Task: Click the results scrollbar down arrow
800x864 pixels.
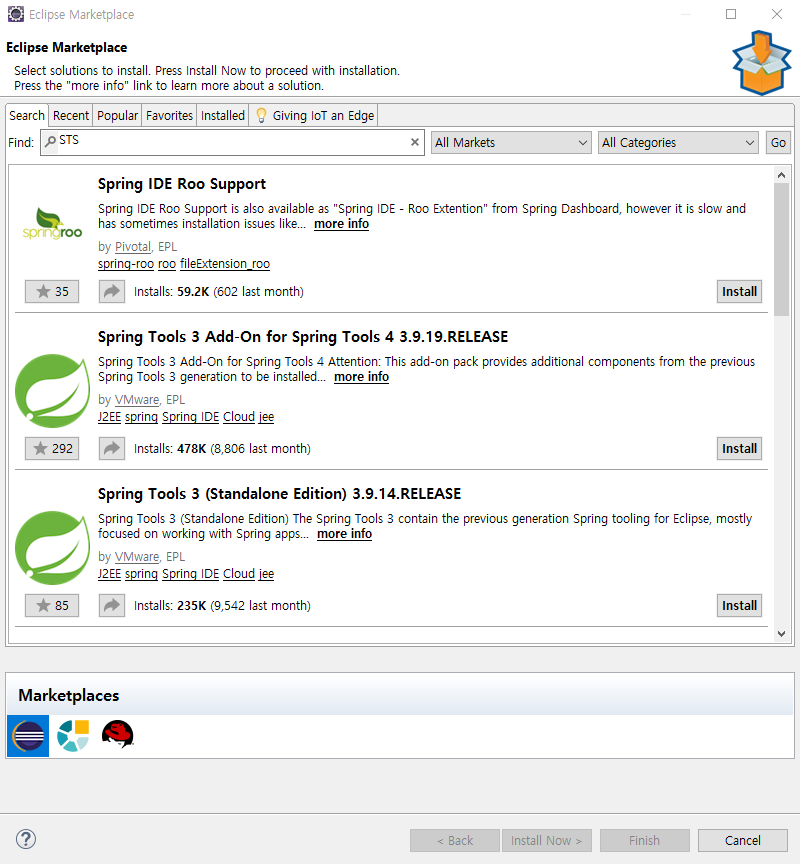Action: click(781, 634)
